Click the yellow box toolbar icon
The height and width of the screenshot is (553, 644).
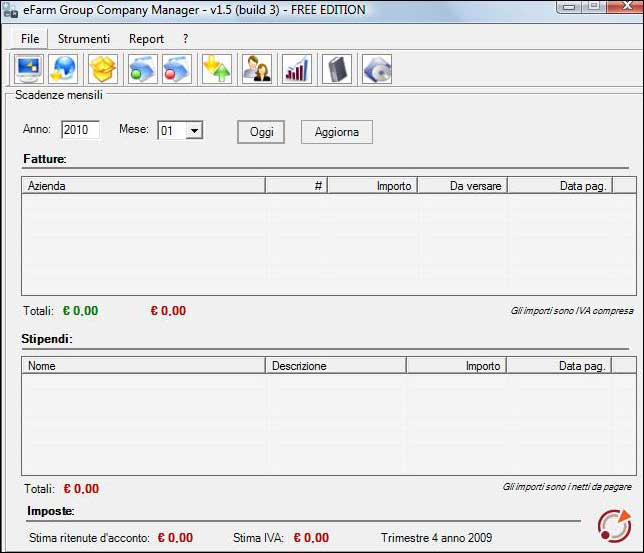103,69
